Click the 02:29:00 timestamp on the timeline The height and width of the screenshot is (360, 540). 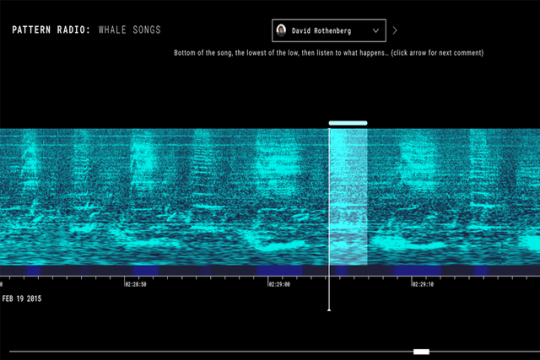pos(279,285)
